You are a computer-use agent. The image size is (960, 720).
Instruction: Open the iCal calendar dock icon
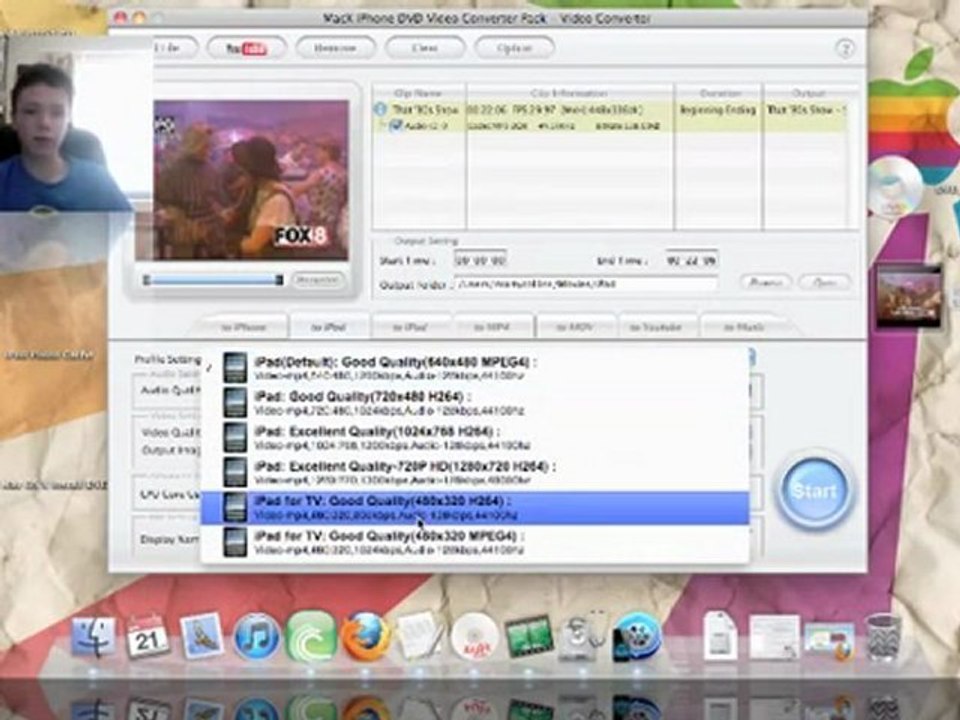146,637
